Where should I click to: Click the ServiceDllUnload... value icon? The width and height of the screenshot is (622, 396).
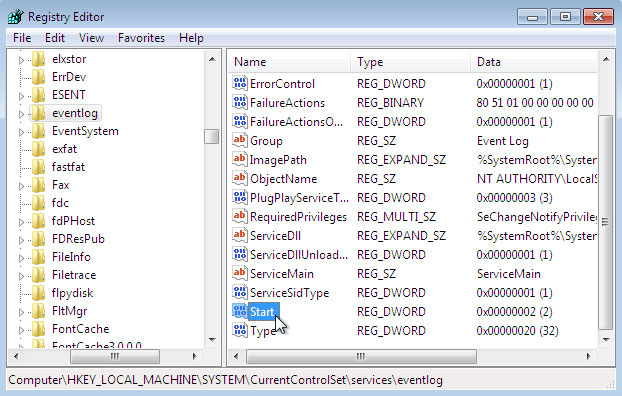[240, 254]
